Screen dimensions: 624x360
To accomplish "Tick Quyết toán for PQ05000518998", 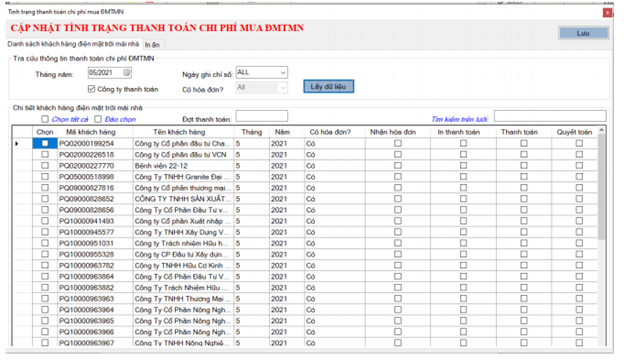I will point(579,177).
